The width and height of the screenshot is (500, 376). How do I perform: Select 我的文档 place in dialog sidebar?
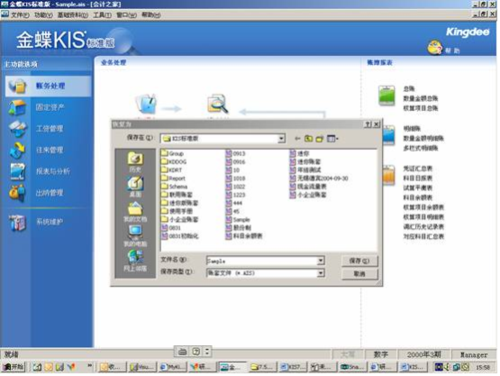coord(135,212)
